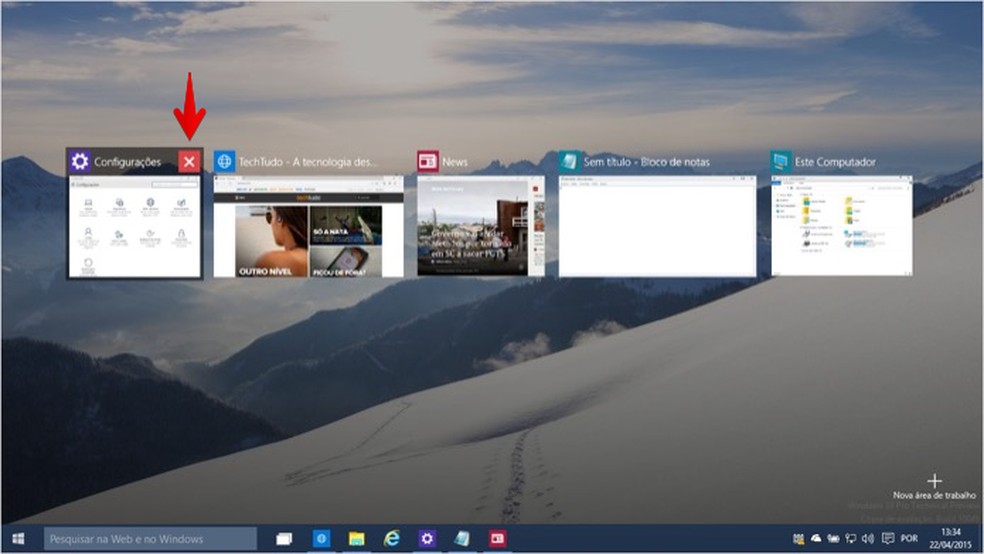Open the TechTudo browser window thumbnail
This screenshot has height=554, width=984.
click(x=308, y=226)
